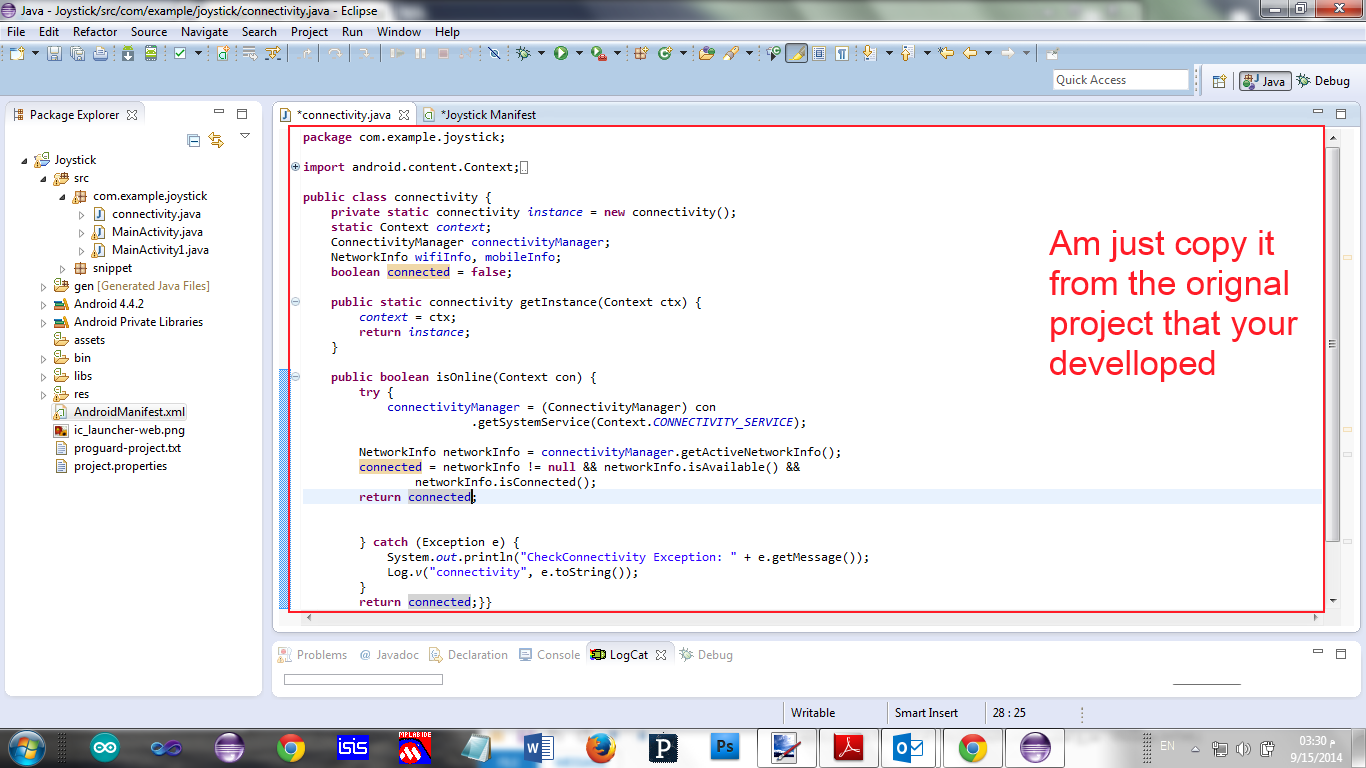Toggle Show Whitespace Characters
1366x768 pixels.
842,55
